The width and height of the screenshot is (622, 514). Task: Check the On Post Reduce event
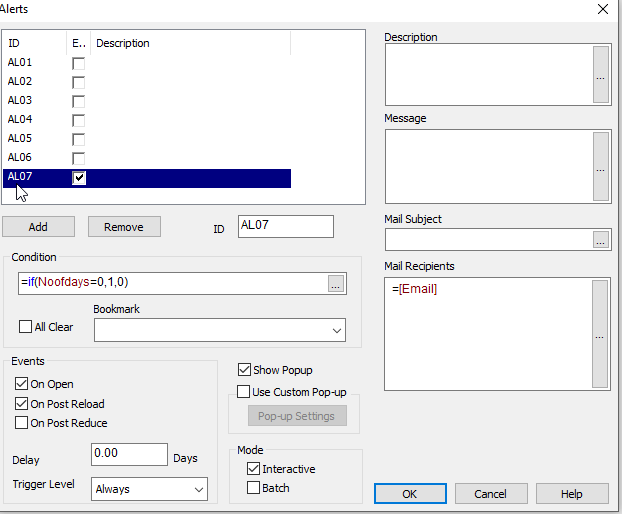coord(21,422)
